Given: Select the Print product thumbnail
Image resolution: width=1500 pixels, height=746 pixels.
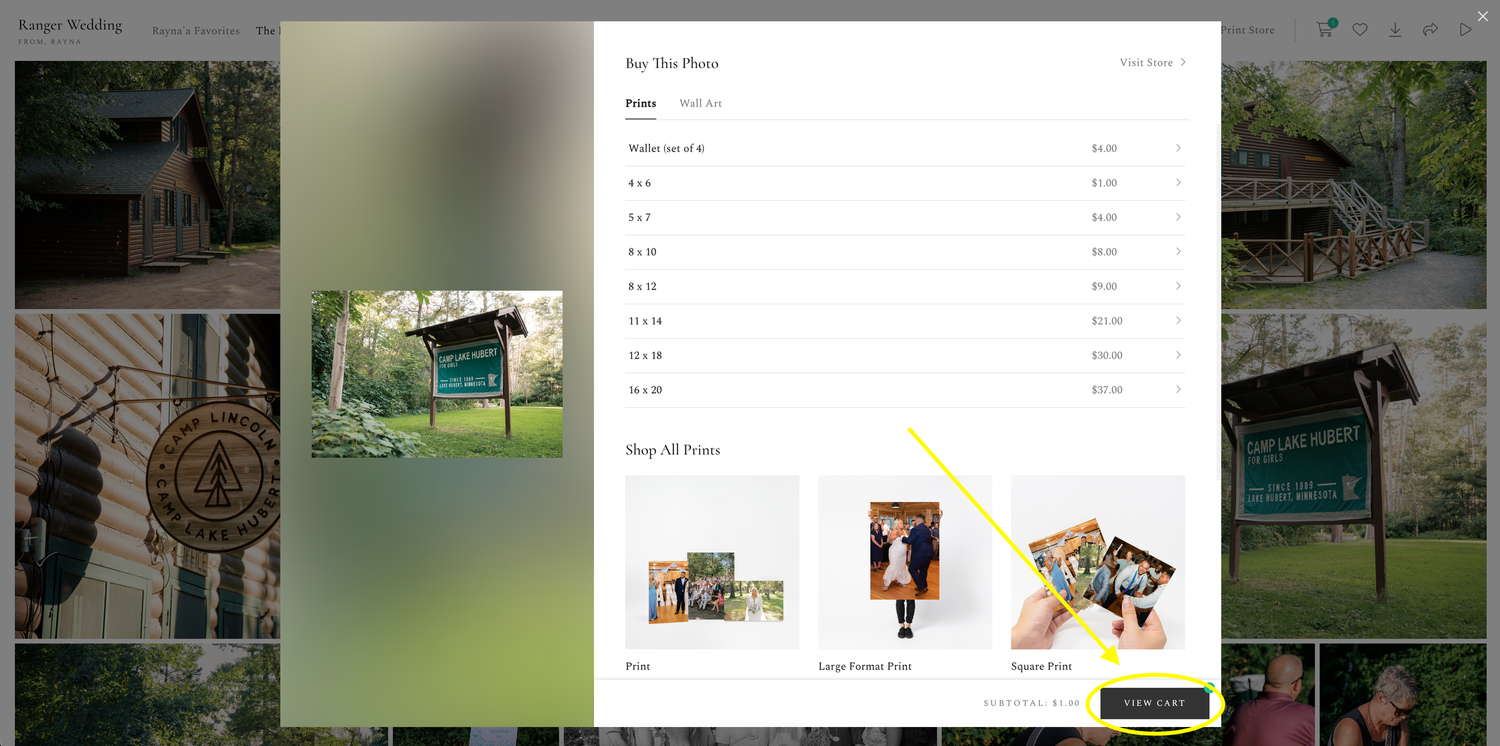Looking at the screenshot, I should pos(712,562).
